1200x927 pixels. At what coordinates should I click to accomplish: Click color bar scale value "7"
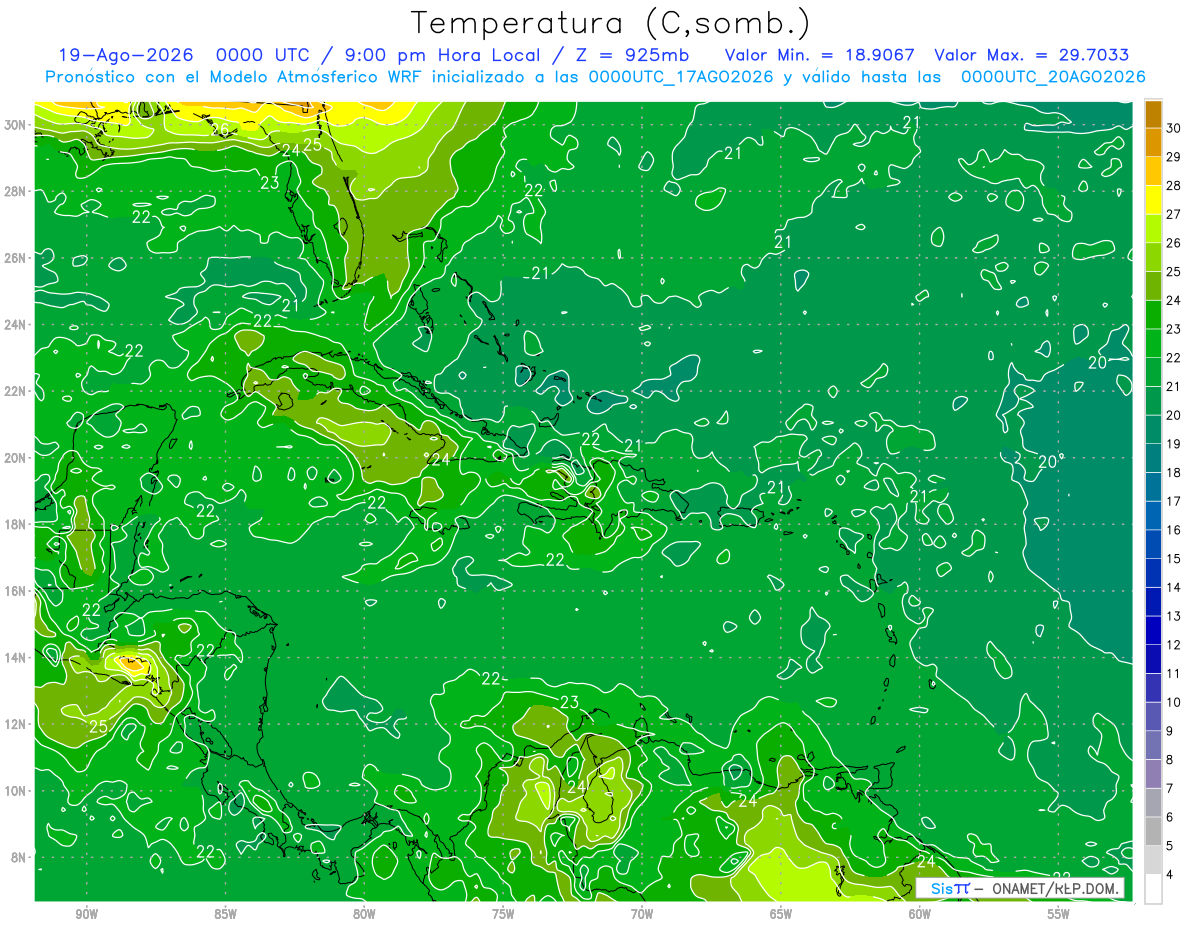[x=1172, y=789]
